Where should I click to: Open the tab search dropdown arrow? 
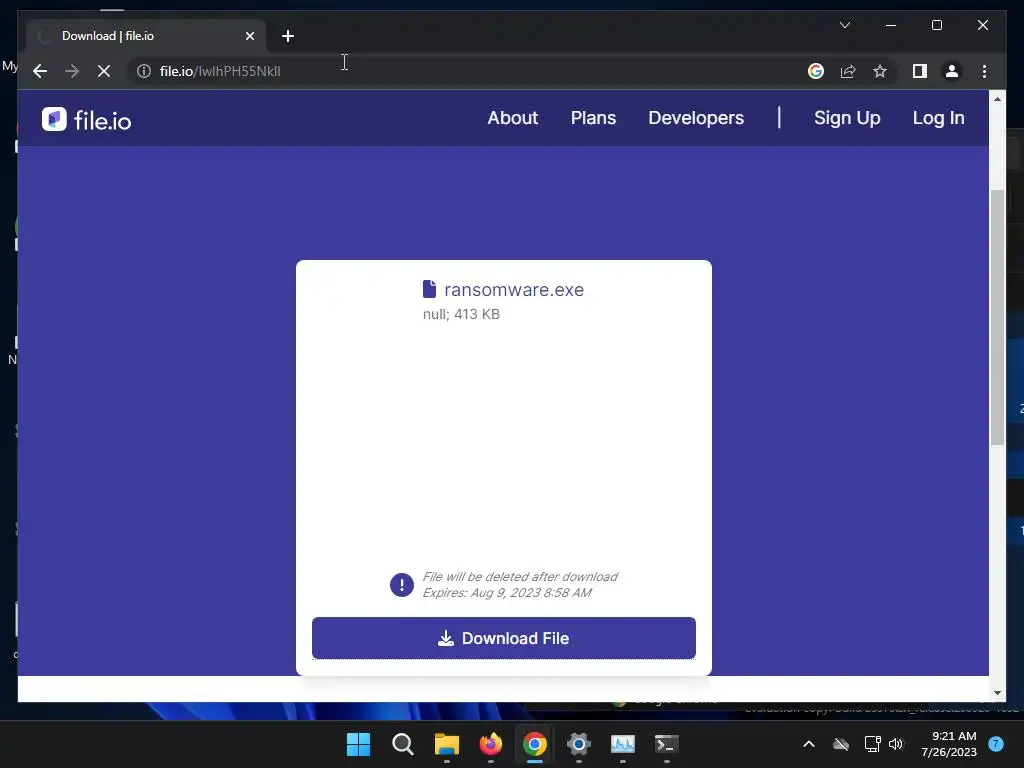point(844,25)
